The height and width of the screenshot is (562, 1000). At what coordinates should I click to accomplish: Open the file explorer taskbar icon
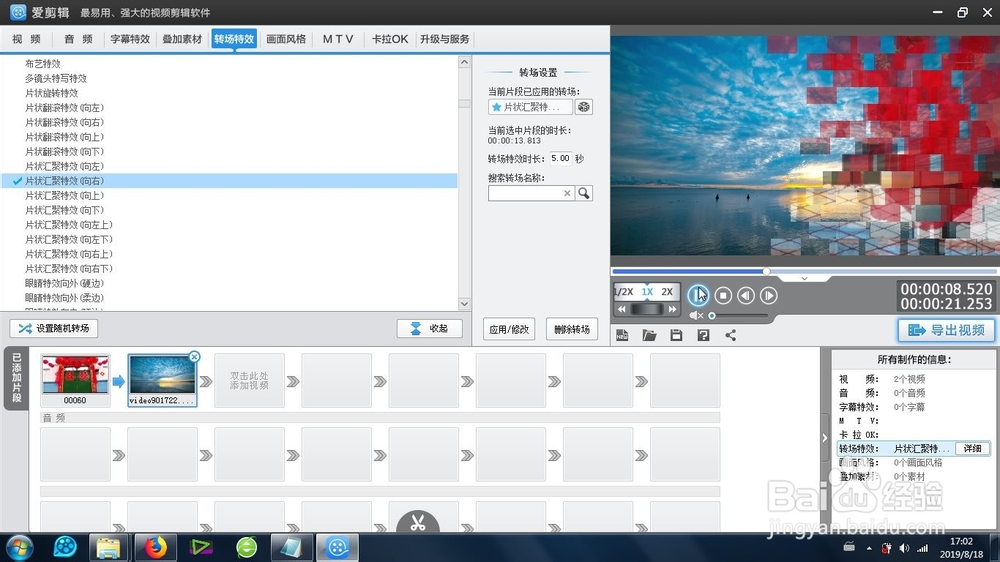pyautogui.click(x=108, y=547)
